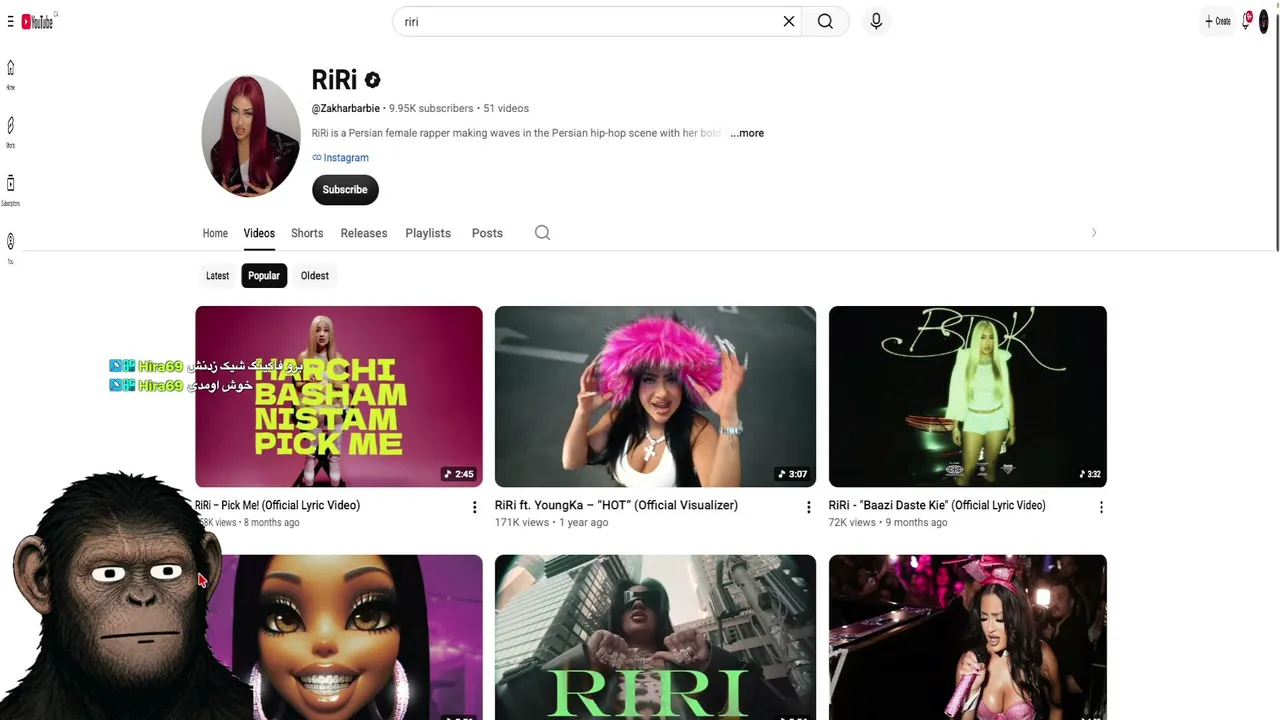
Task: Click the tabs next chevron arrow
Action: [1094, 233]
